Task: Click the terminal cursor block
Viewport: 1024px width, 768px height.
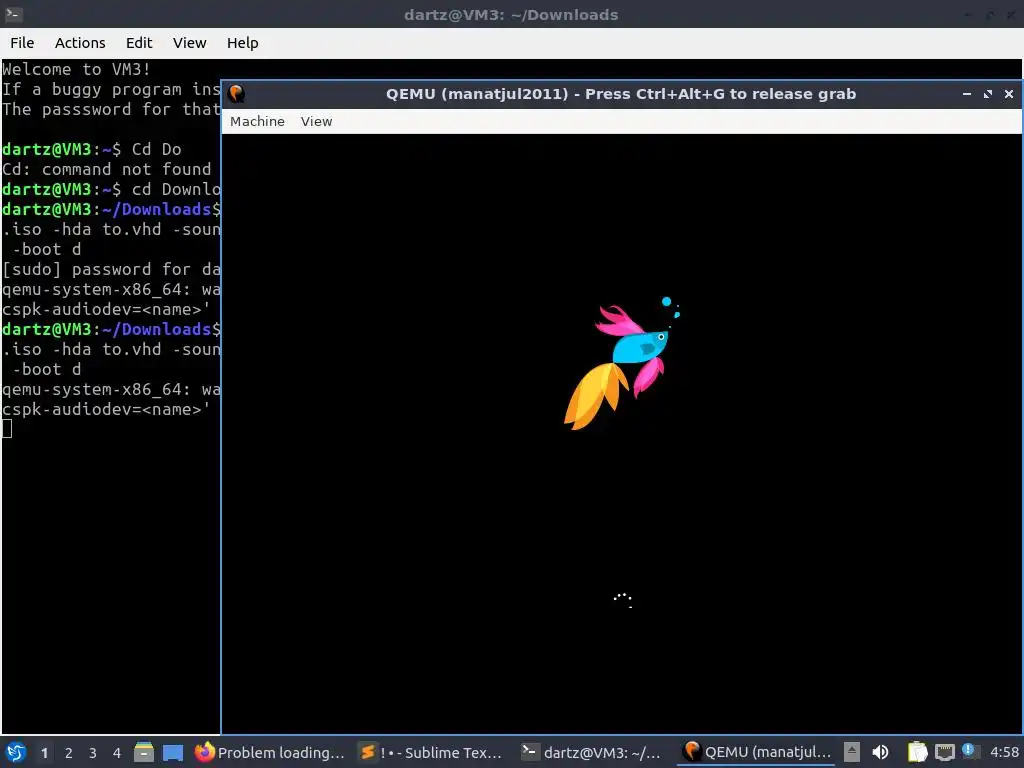Action: pyautogui.click(x=7, y=428)
